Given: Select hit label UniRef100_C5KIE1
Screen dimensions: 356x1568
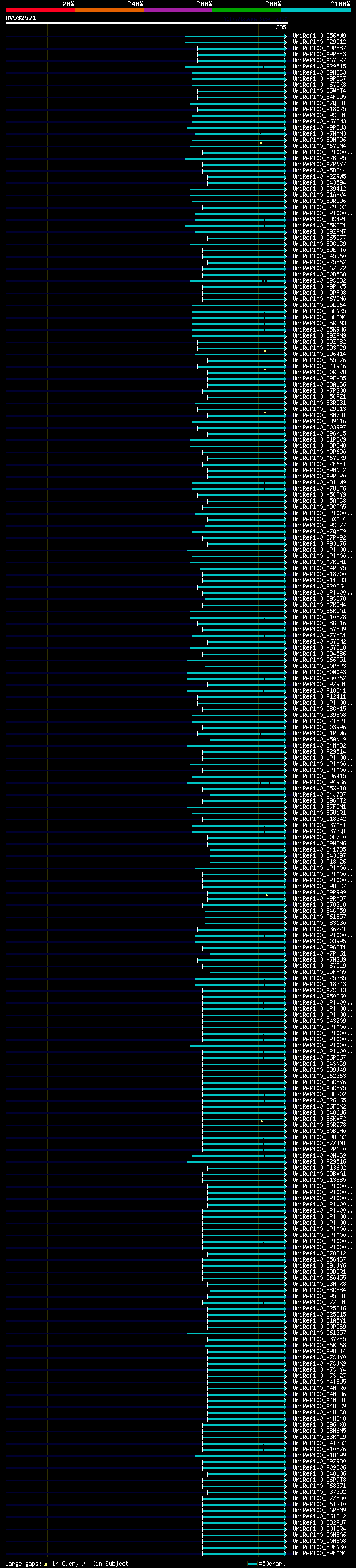Looking at the screenshot, I should (x=319, y=225).
